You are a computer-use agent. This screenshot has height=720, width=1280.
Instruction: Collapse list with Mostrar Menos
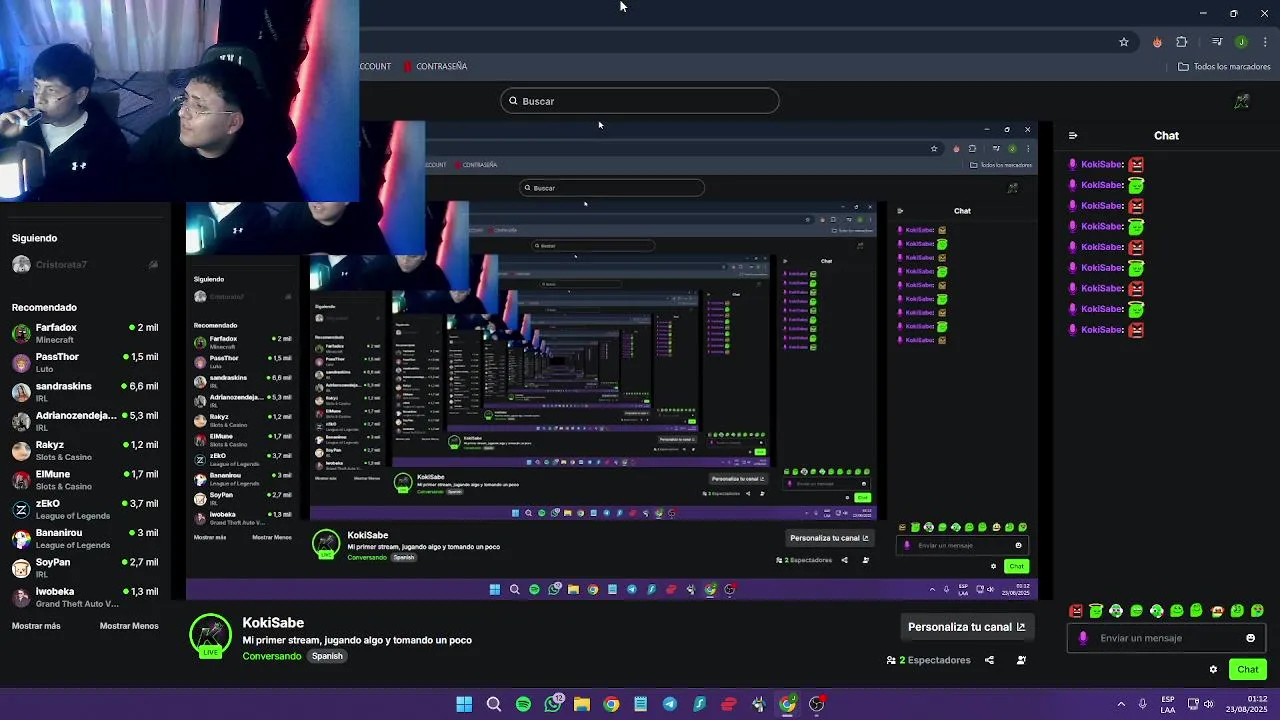(129, 626)
